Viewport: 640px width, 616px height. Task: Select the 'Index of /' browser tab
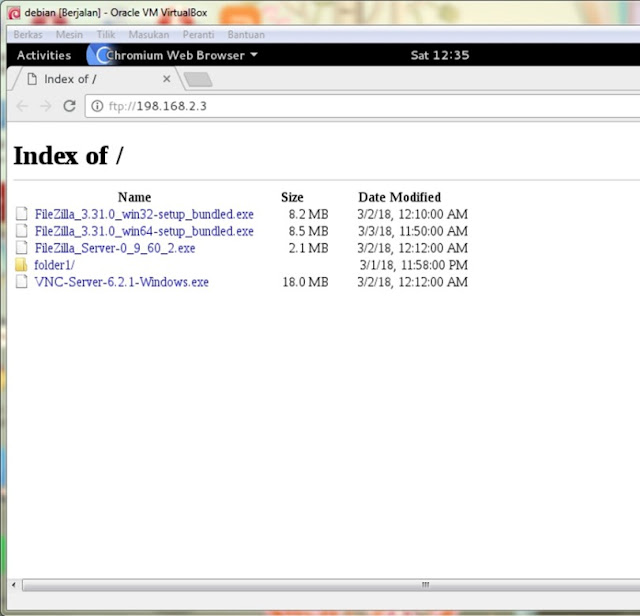tap(97, 79)
